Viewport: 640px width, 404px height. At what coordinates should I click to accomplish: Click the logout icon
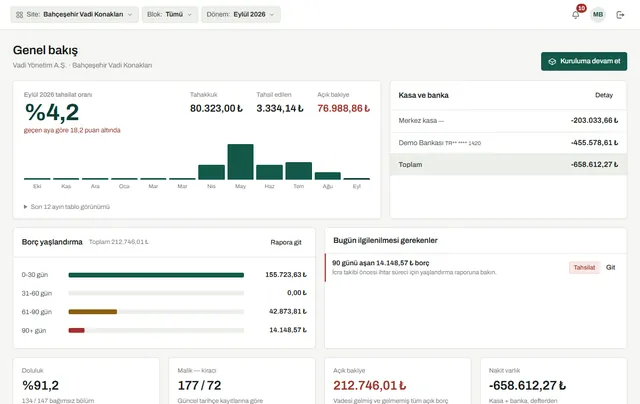click(x=620, y=15)
